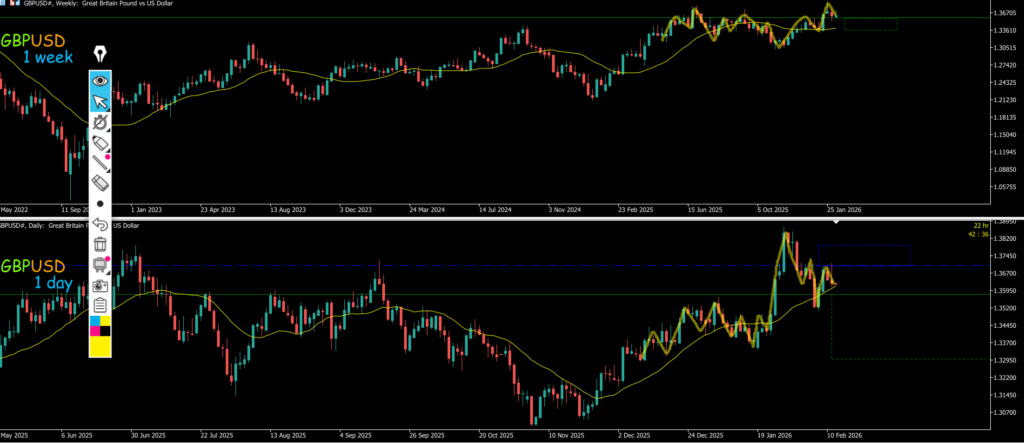1024x443 pixels.
Task: Select the straight line drawing tool
Action: (x=100, y=164)
